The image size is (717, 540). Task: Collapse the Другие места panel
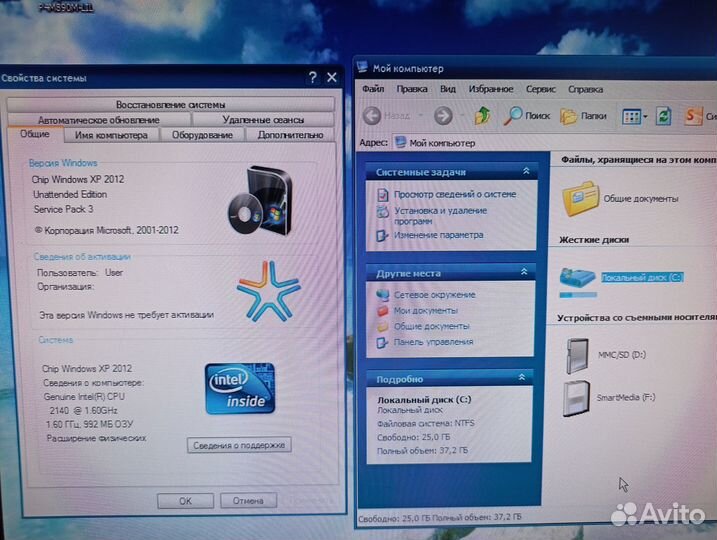pos(524,272)
